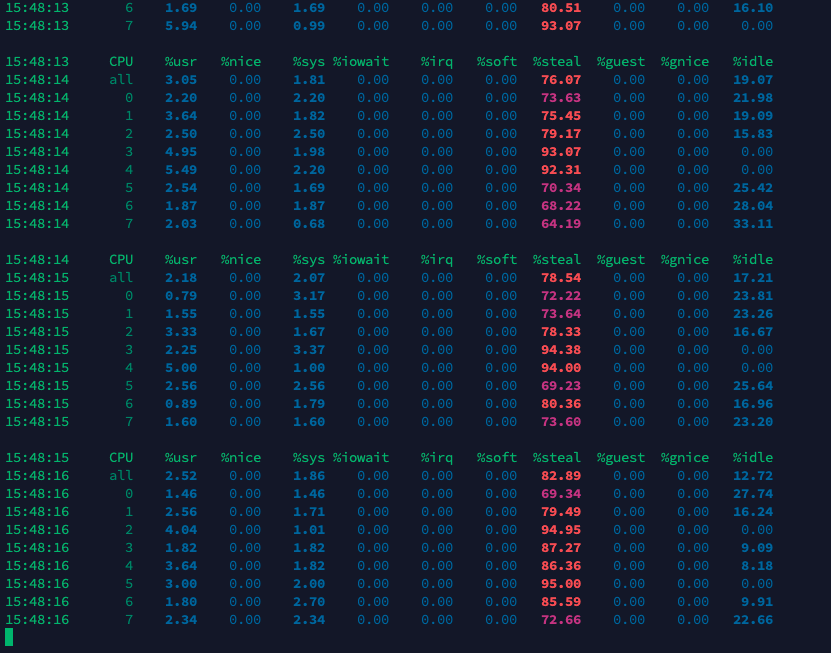The width and height of the screenshot is (831, 653).
Task: Click the %idle value 22.66
Action: pos(753,621)
